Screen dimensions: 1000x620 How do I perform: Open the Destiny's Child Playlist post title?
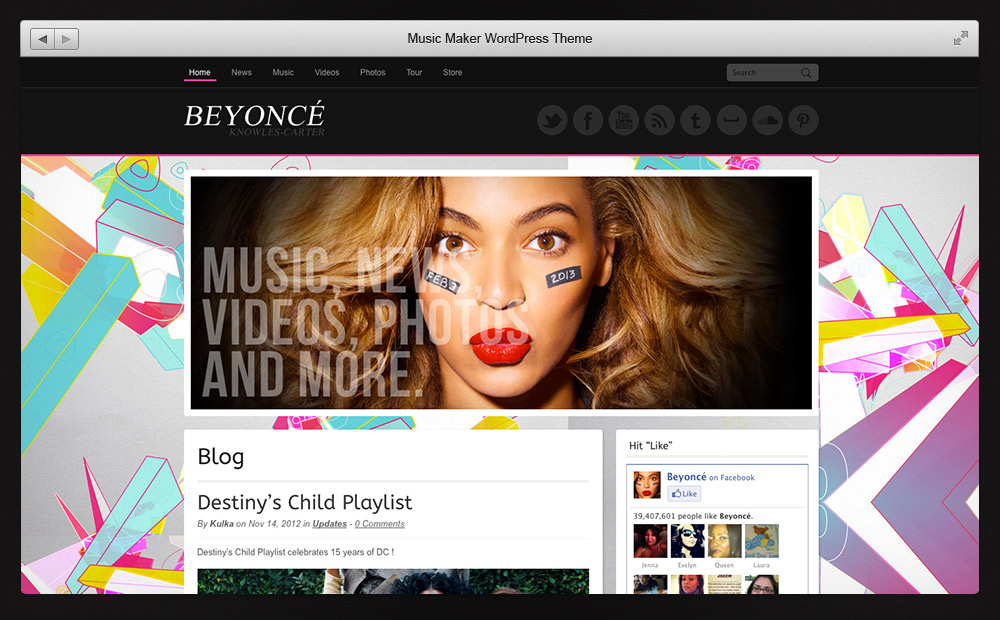coord(304,502)
